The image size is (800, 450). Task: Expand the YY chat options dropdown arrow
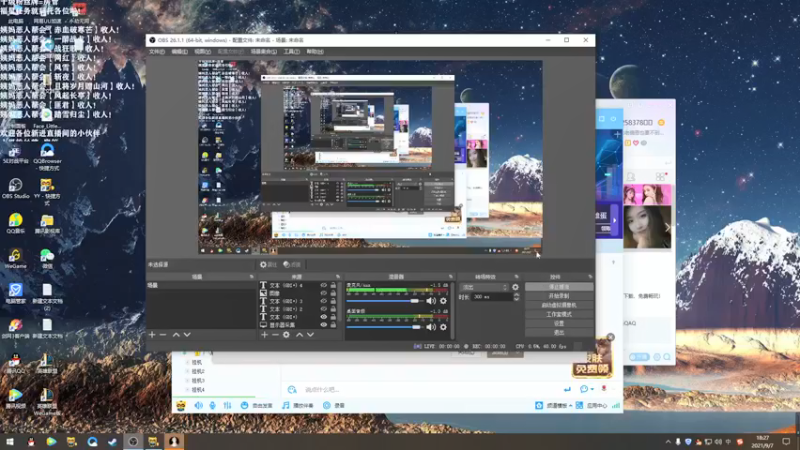592,389
